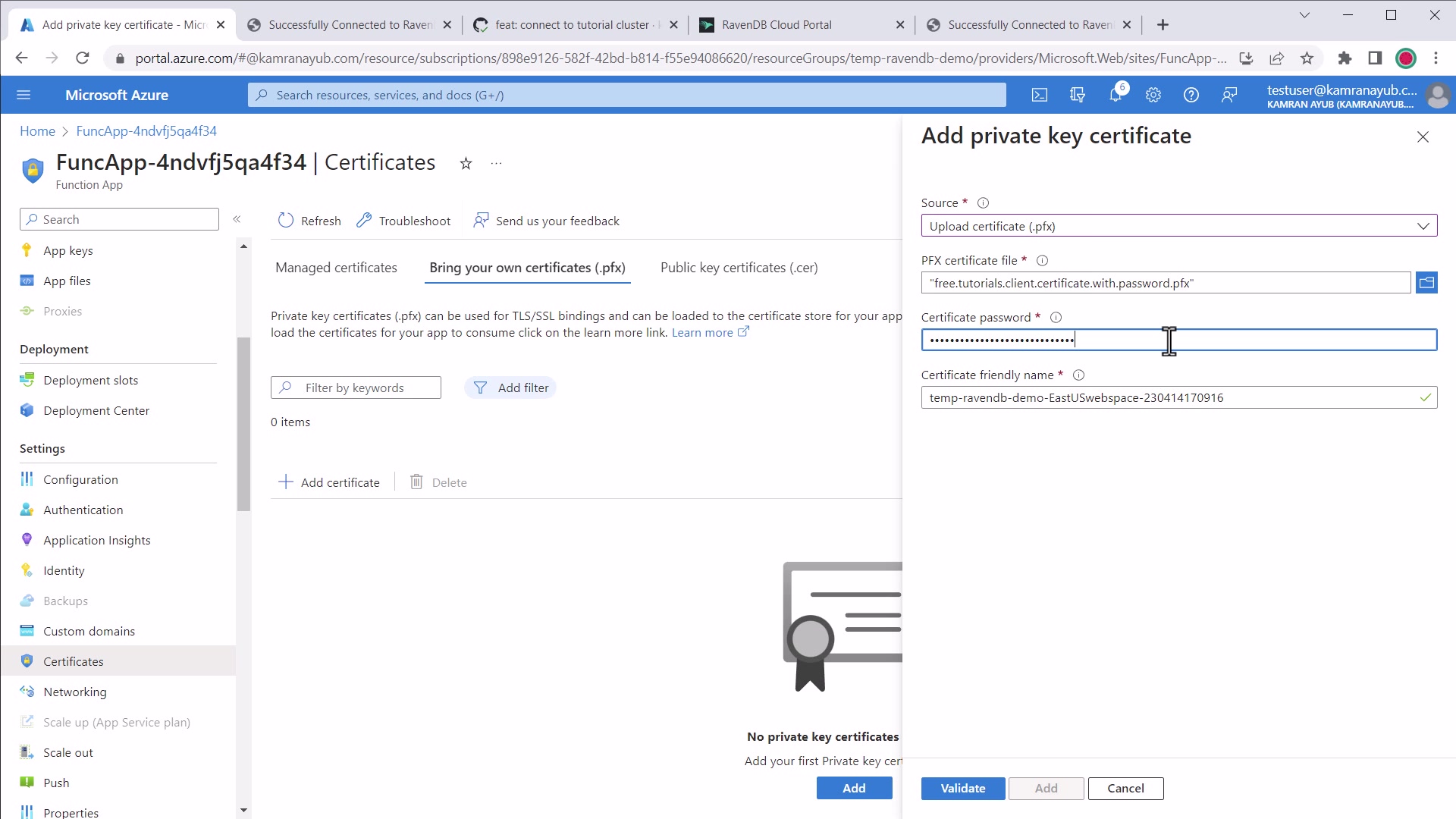Open Cloud Shell from the top bar

pyautogui.click(x=1040, y=95)
